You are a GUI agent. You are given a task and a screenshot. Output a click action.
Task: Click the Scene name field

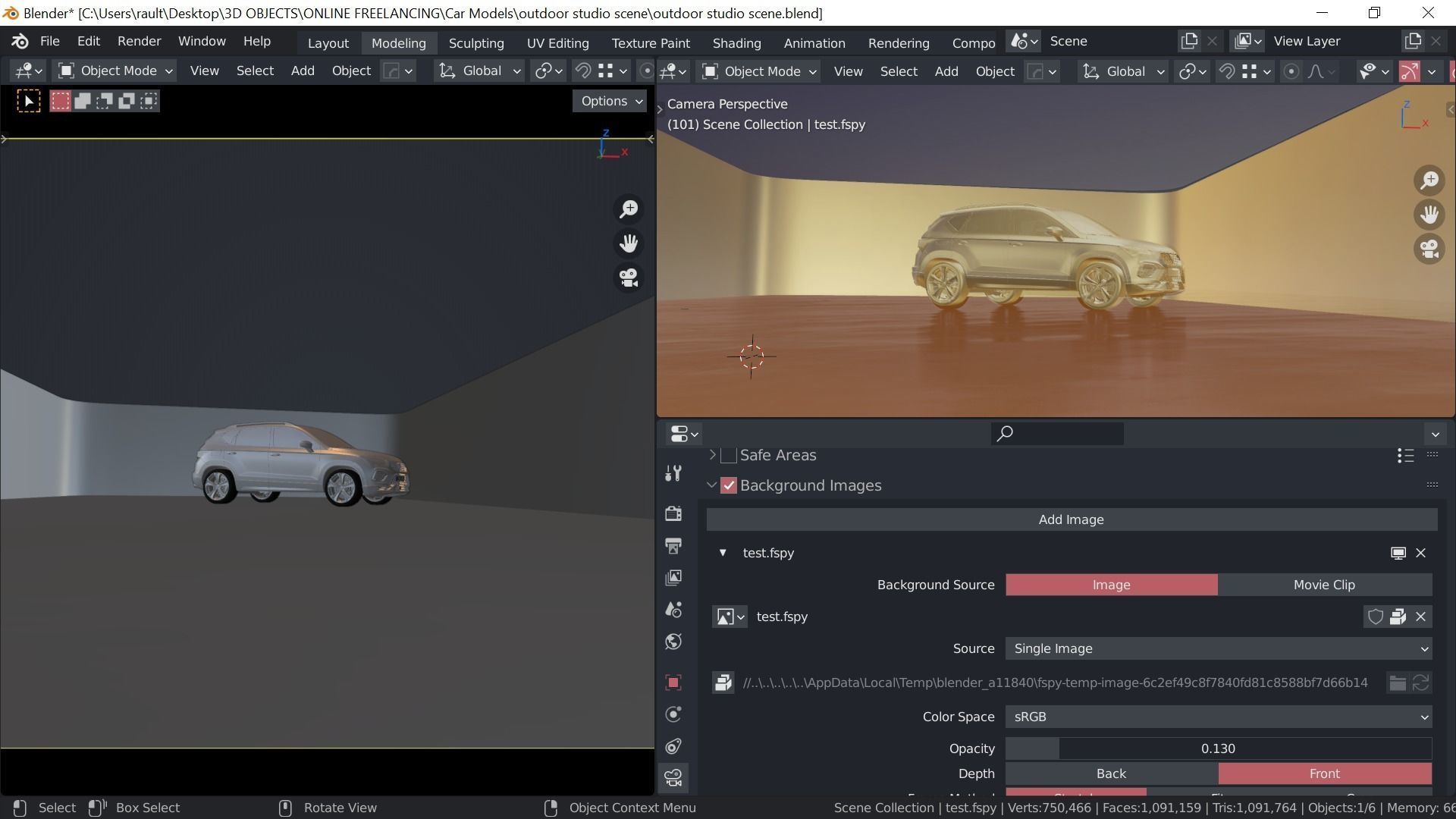coord(1109,41)
